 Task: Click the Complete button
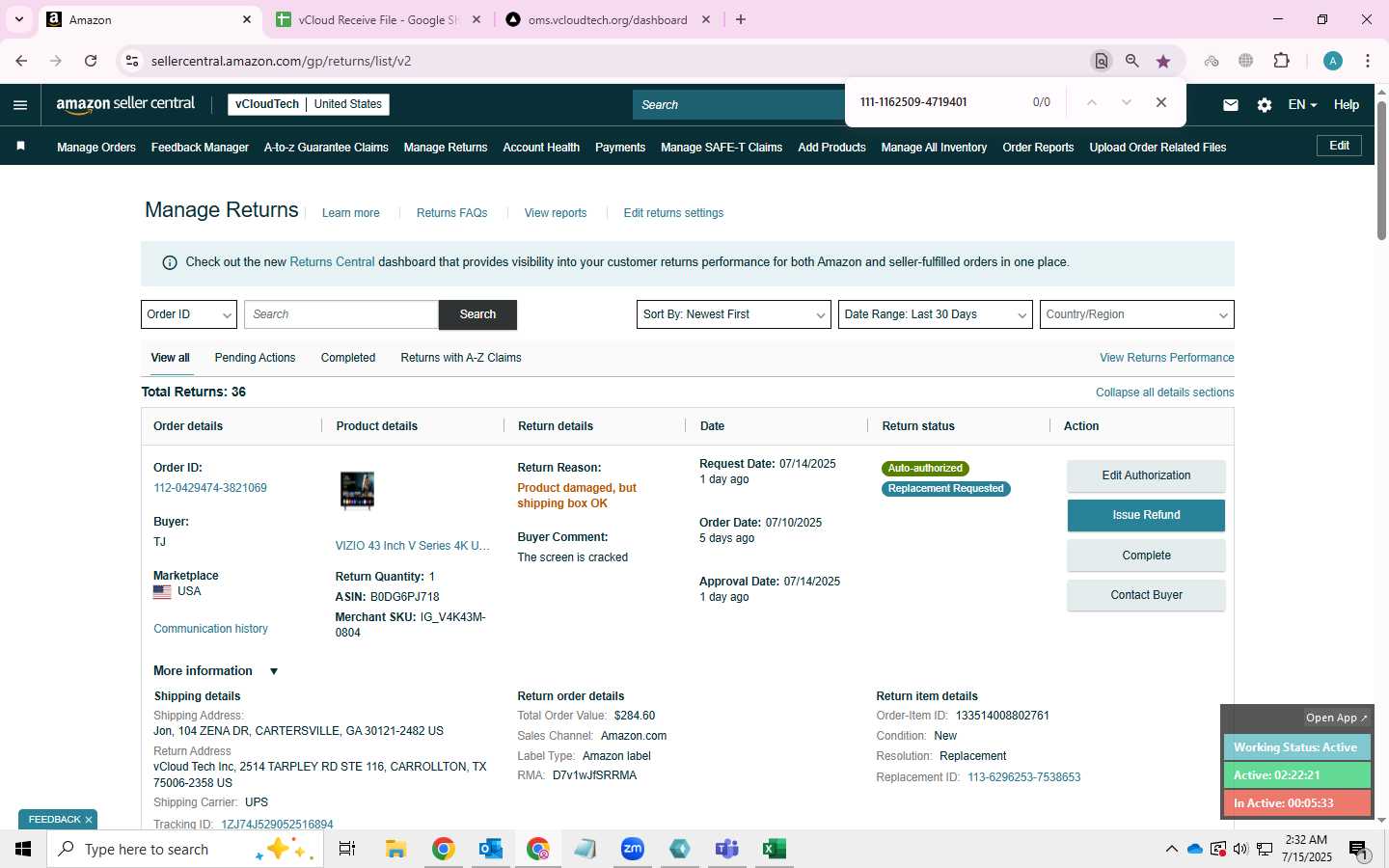click(1146, 556)
